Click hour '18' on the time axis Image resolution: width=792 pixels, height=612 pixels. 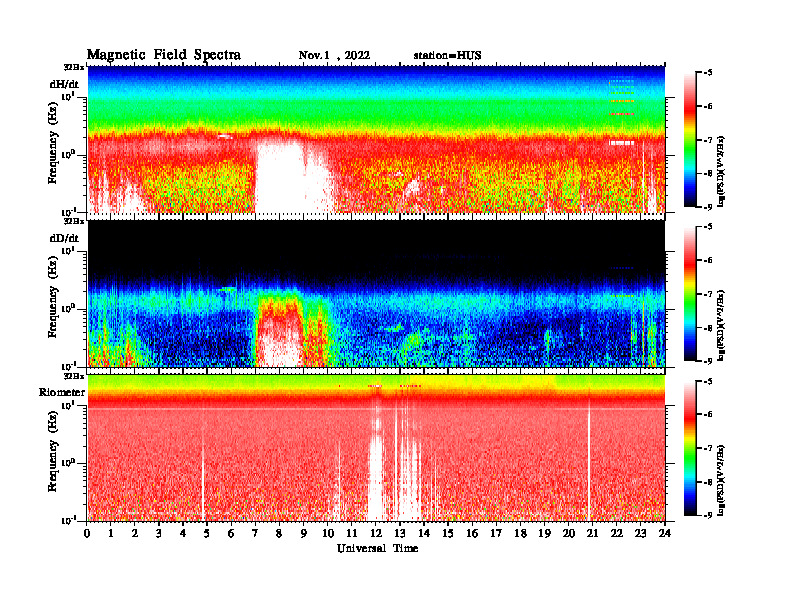520,533
